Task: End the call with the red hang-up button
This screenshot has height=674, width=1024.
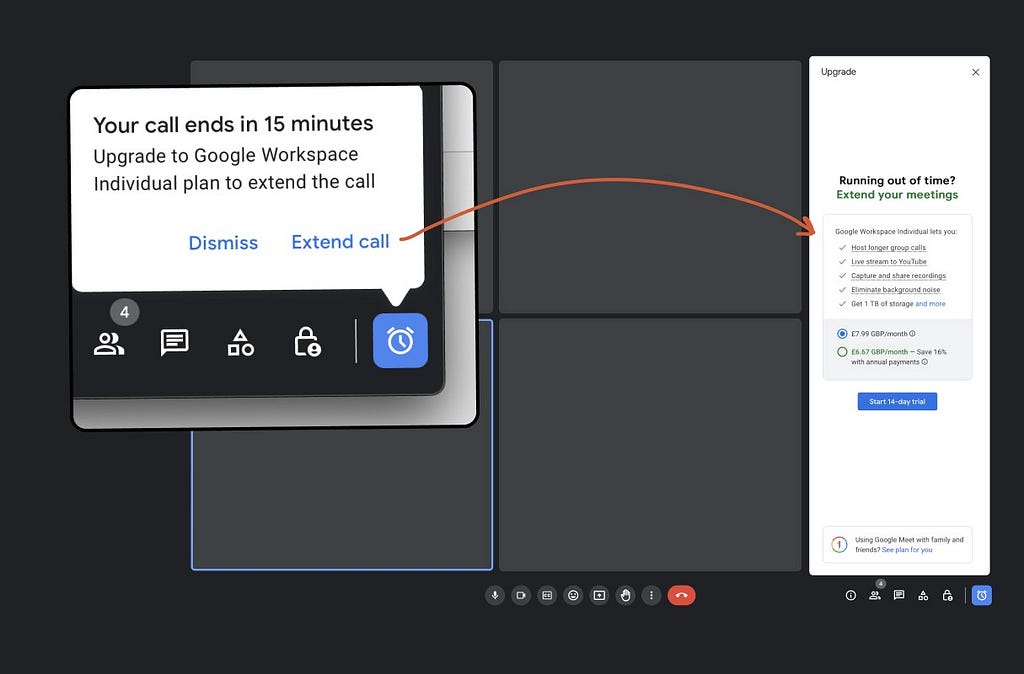Action: coord(682,595)
